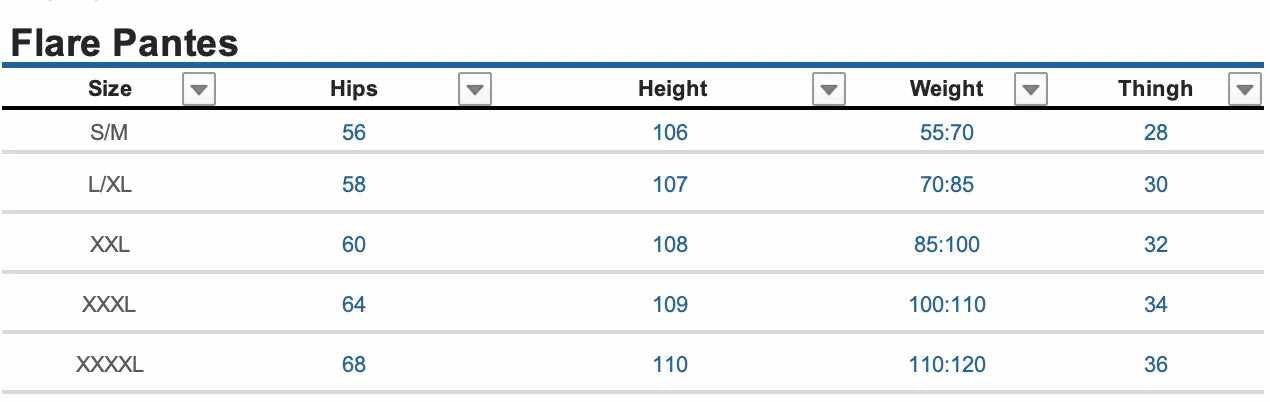1270x402 pixels.
Task: Open the Weight column filter dropdown
Action: [1030, 89]
